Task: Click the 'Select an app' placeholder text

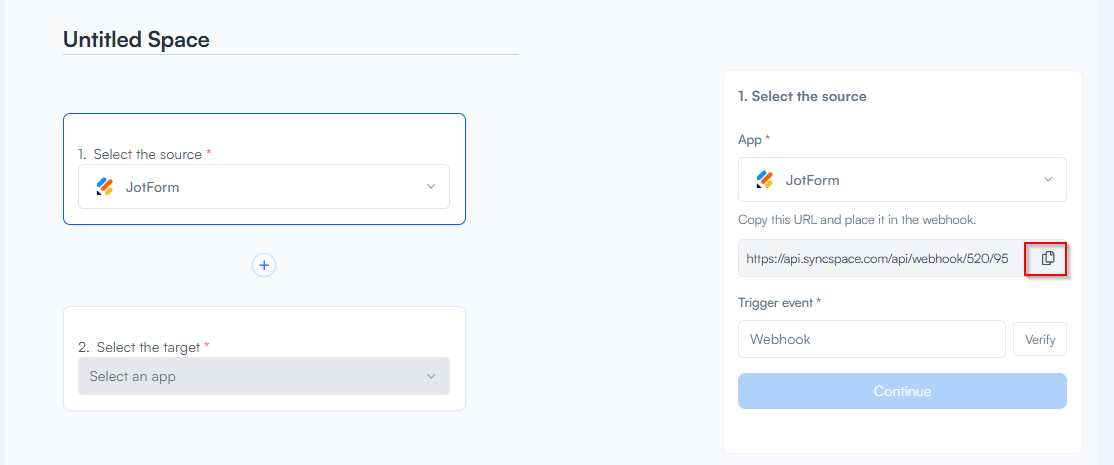Action: coord(133,376)
